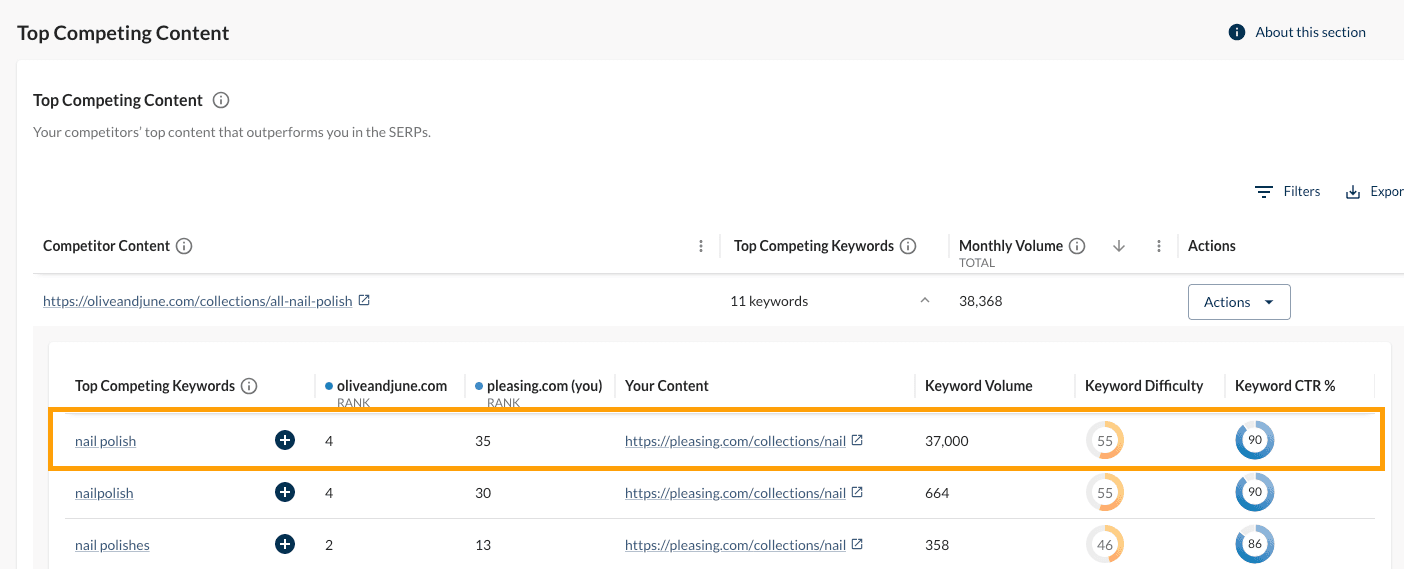The width and height of the screenshot is (1404, 569).
Task: Open pleasing.com link in nailpolish row
Action: pyautogui.click(x=735, y=493)
